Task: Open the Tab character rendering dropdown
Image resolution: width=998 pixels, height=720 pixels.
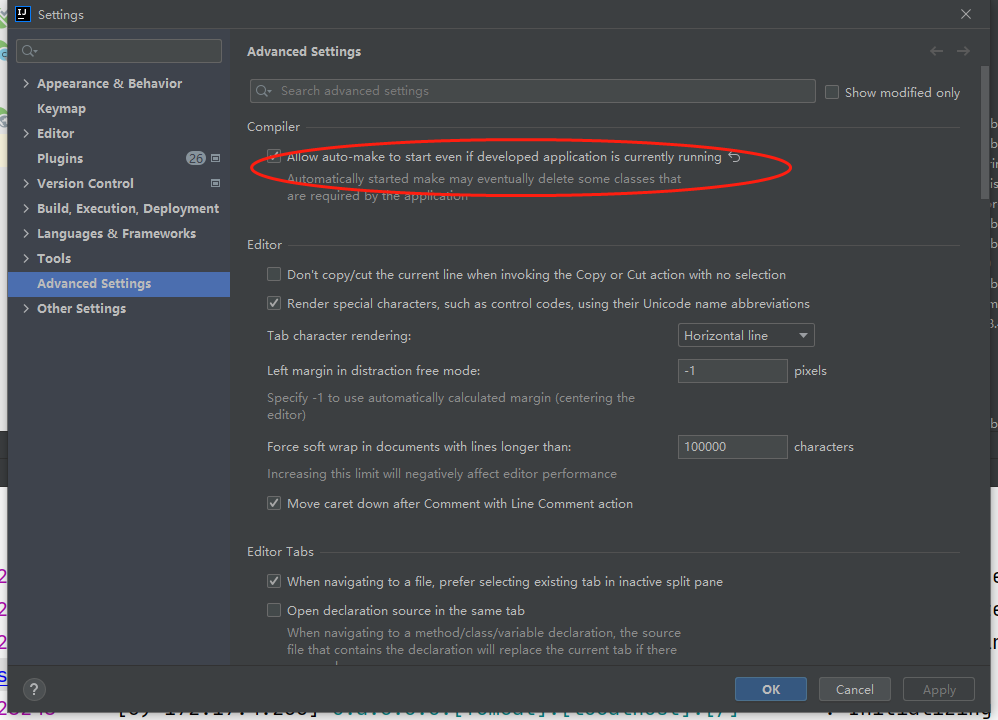Action: [x=746, y=336]
